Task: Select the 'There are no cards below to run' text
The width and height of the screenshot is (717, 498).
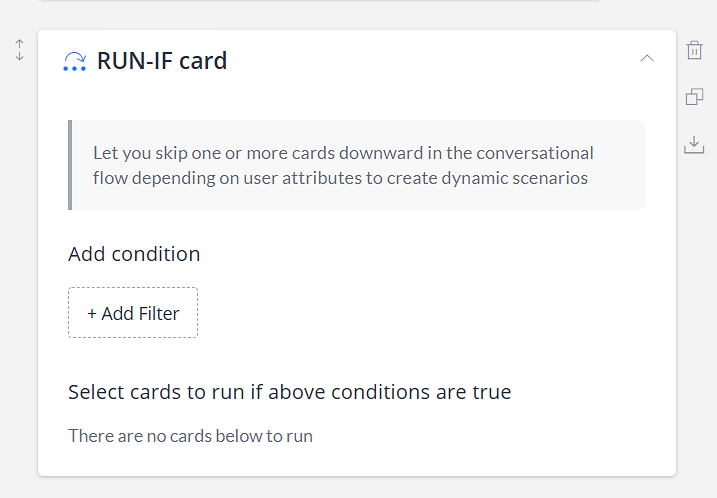Action: [x=190, y=436]
